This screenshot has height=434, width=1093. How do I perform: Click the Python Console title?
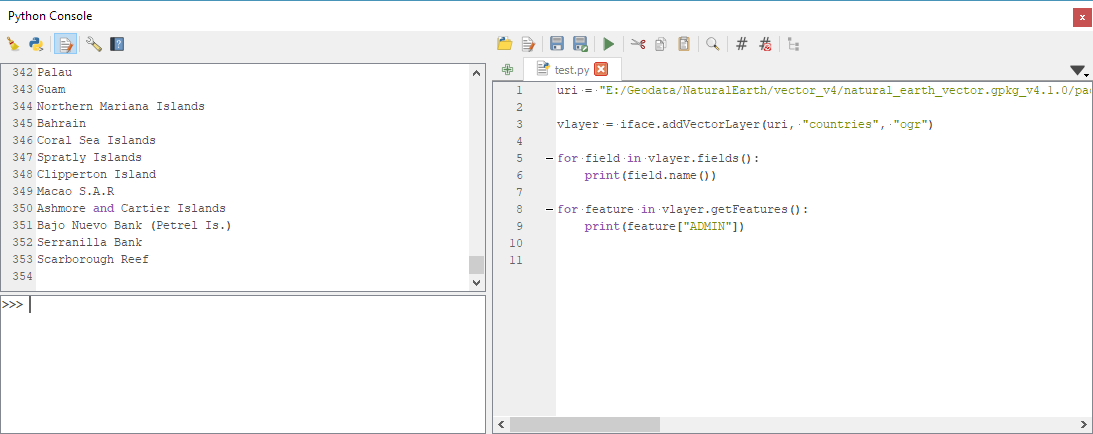(x=49, y=16)
